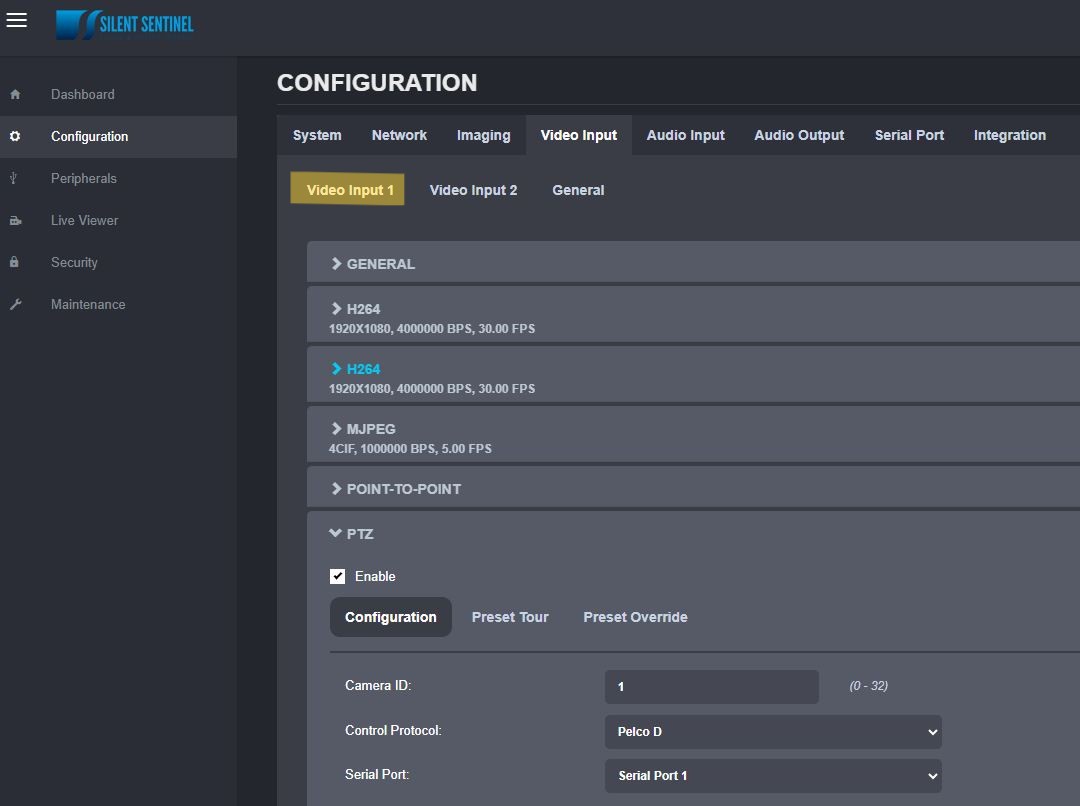Viewport: 1080px width, 806px height.
Task: Click the Security padlock icon
Action: 14,262
